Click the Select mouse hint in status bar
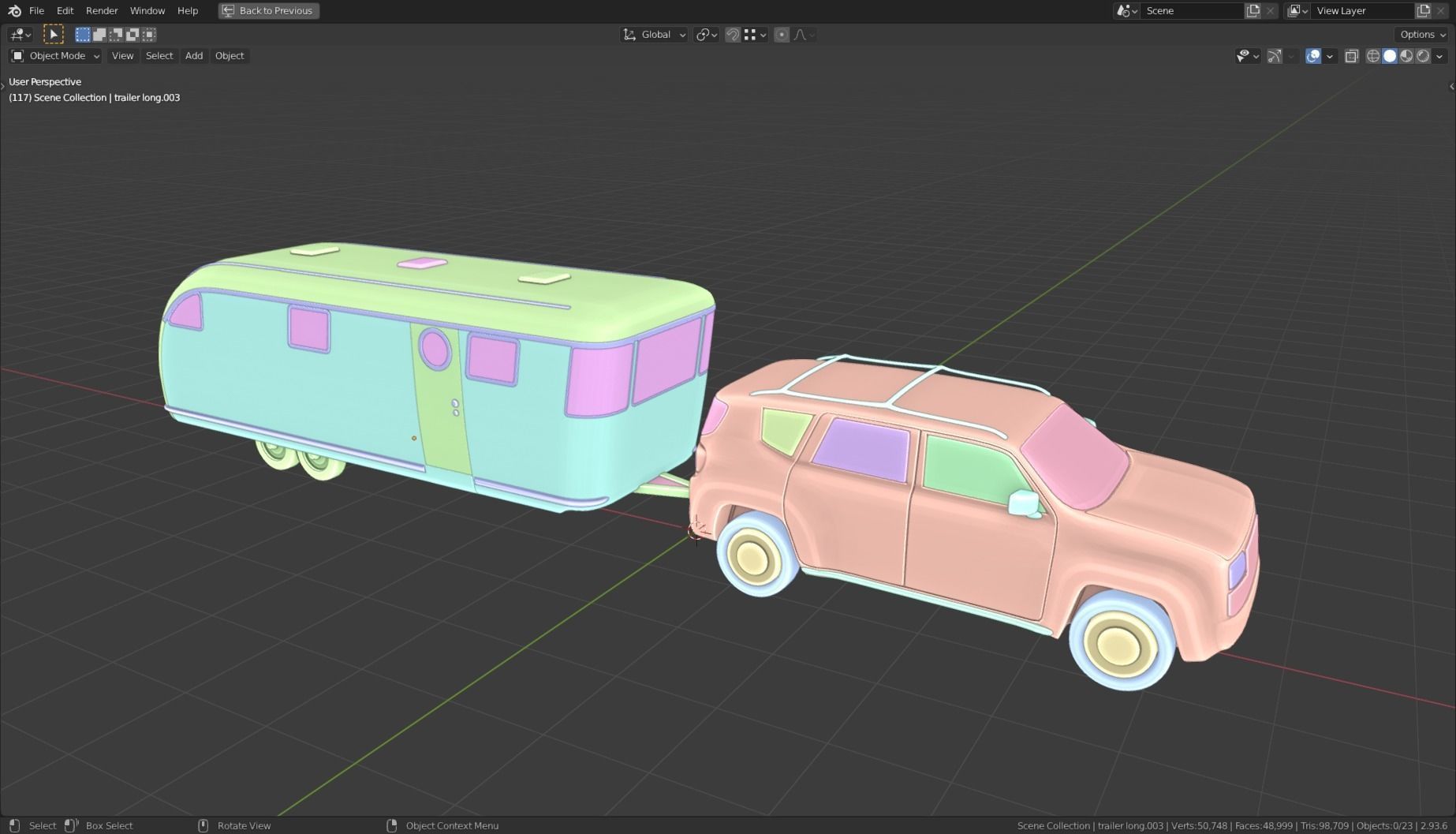 32,825
